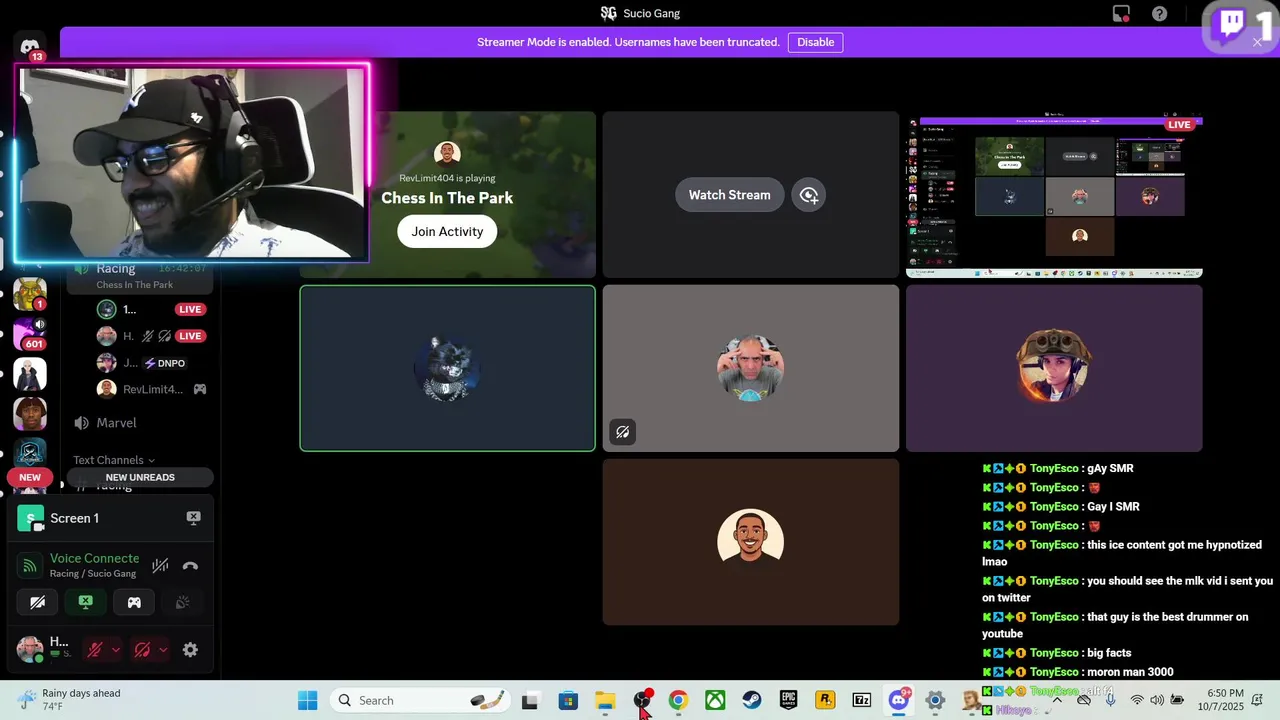
Task: Open the LIVE screen share preview tile
Action: [1054, 195]
